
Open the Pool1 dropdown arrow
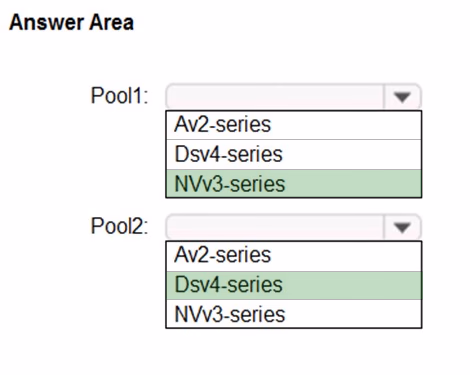click(x=402, y=97)
